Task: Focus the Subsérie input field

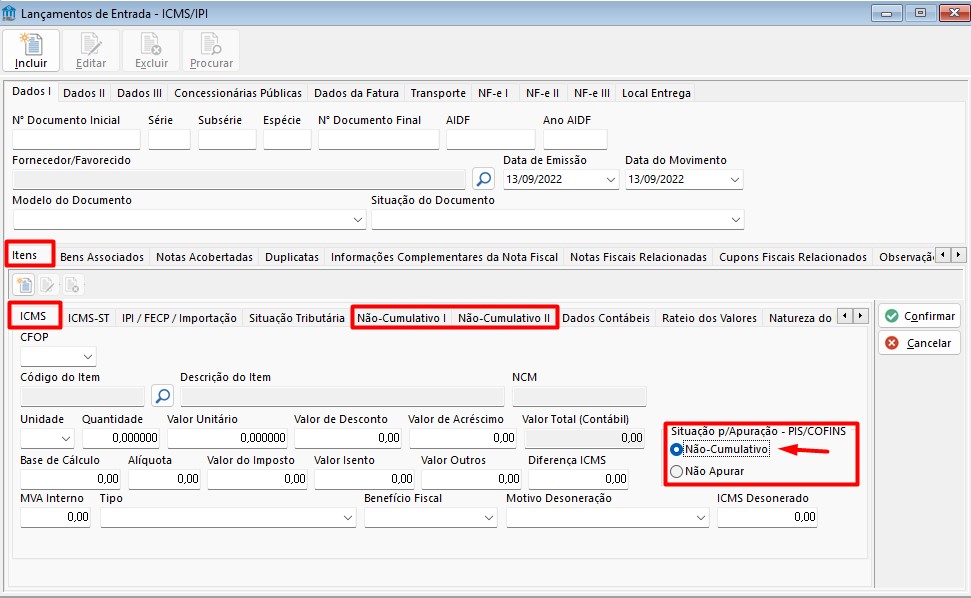Action: tap(227, 139)
